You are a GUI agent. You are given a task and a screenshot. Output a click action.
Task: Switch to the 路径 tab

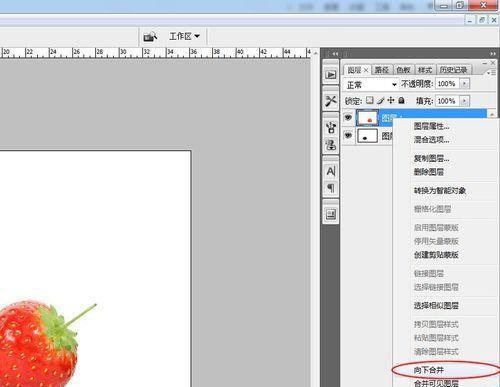pyautogui.click(x=382, y=70)
